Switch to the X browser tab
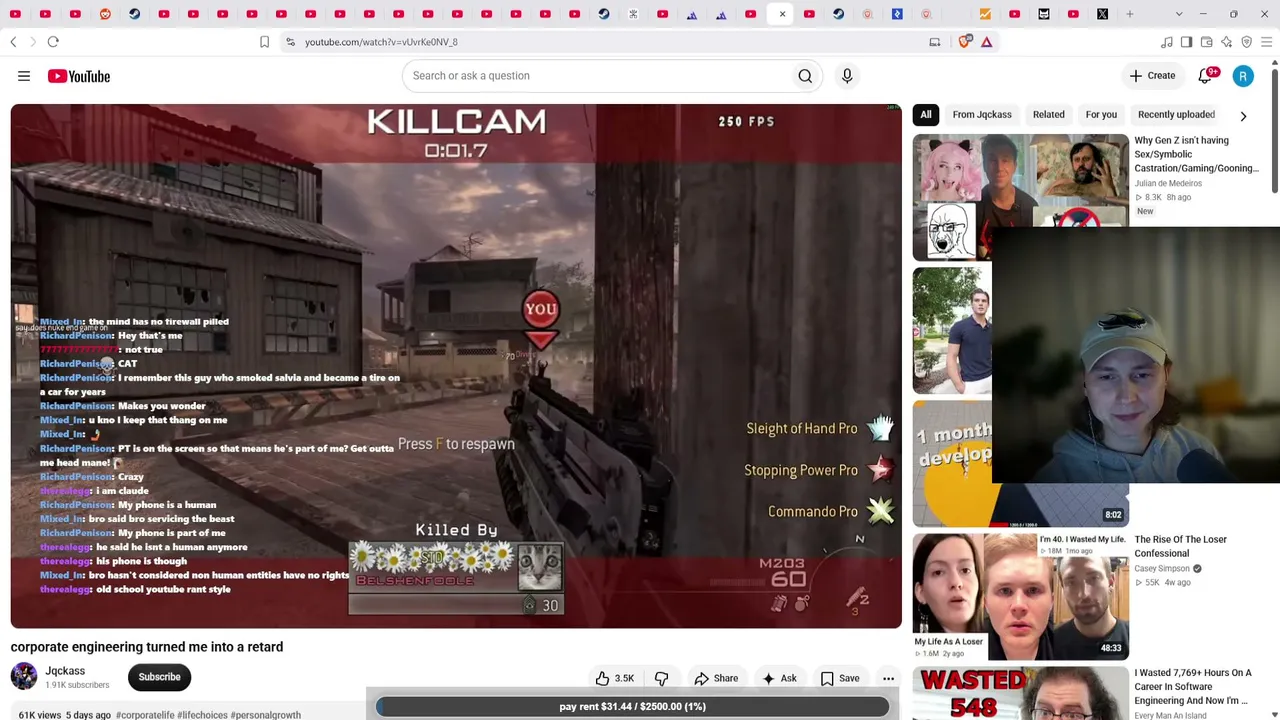Image resolution: width=1280 pixels, height=720 pixels. coord(1102,14)
